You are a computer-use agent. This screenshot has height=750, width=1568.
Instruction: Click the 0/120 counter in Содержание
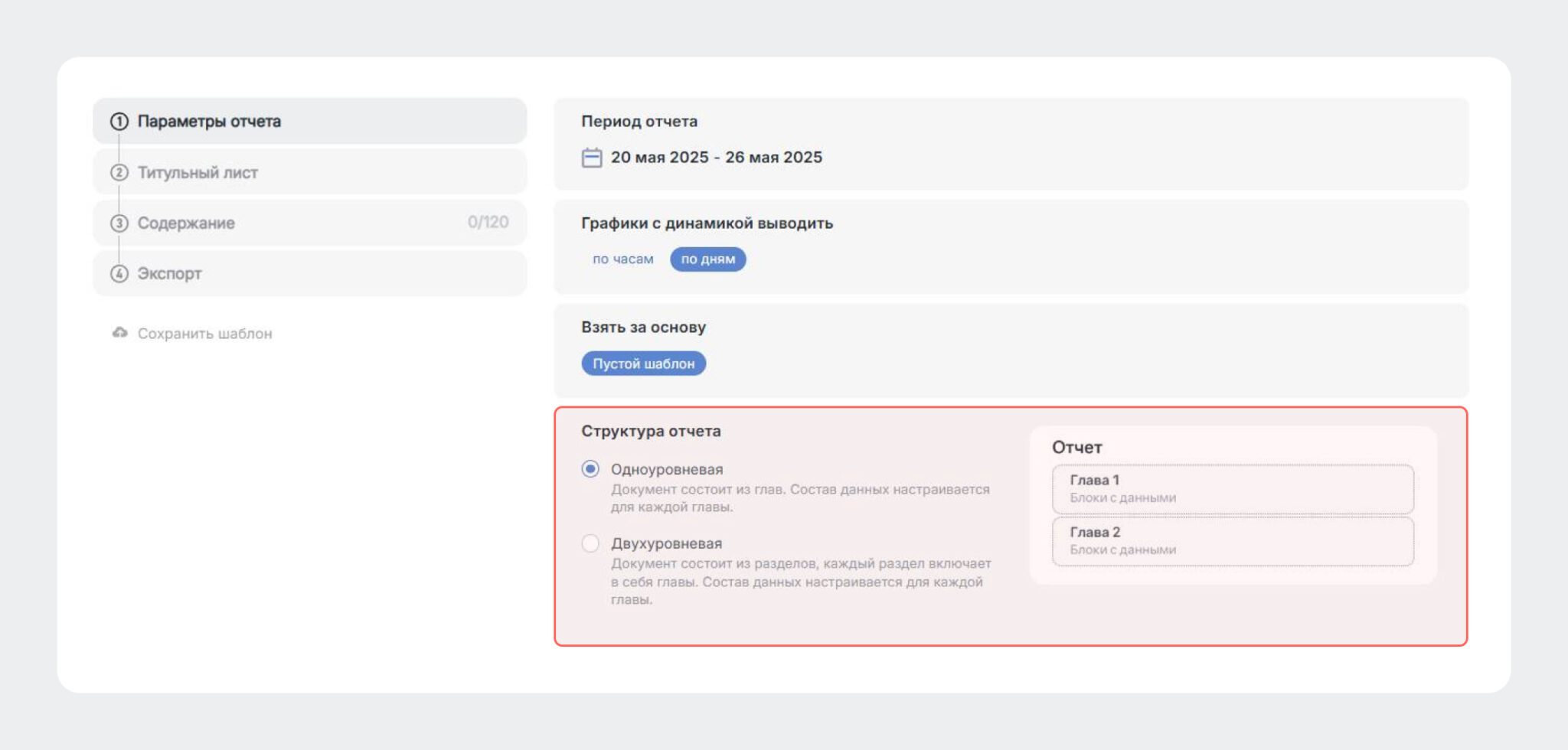[488, 222]
